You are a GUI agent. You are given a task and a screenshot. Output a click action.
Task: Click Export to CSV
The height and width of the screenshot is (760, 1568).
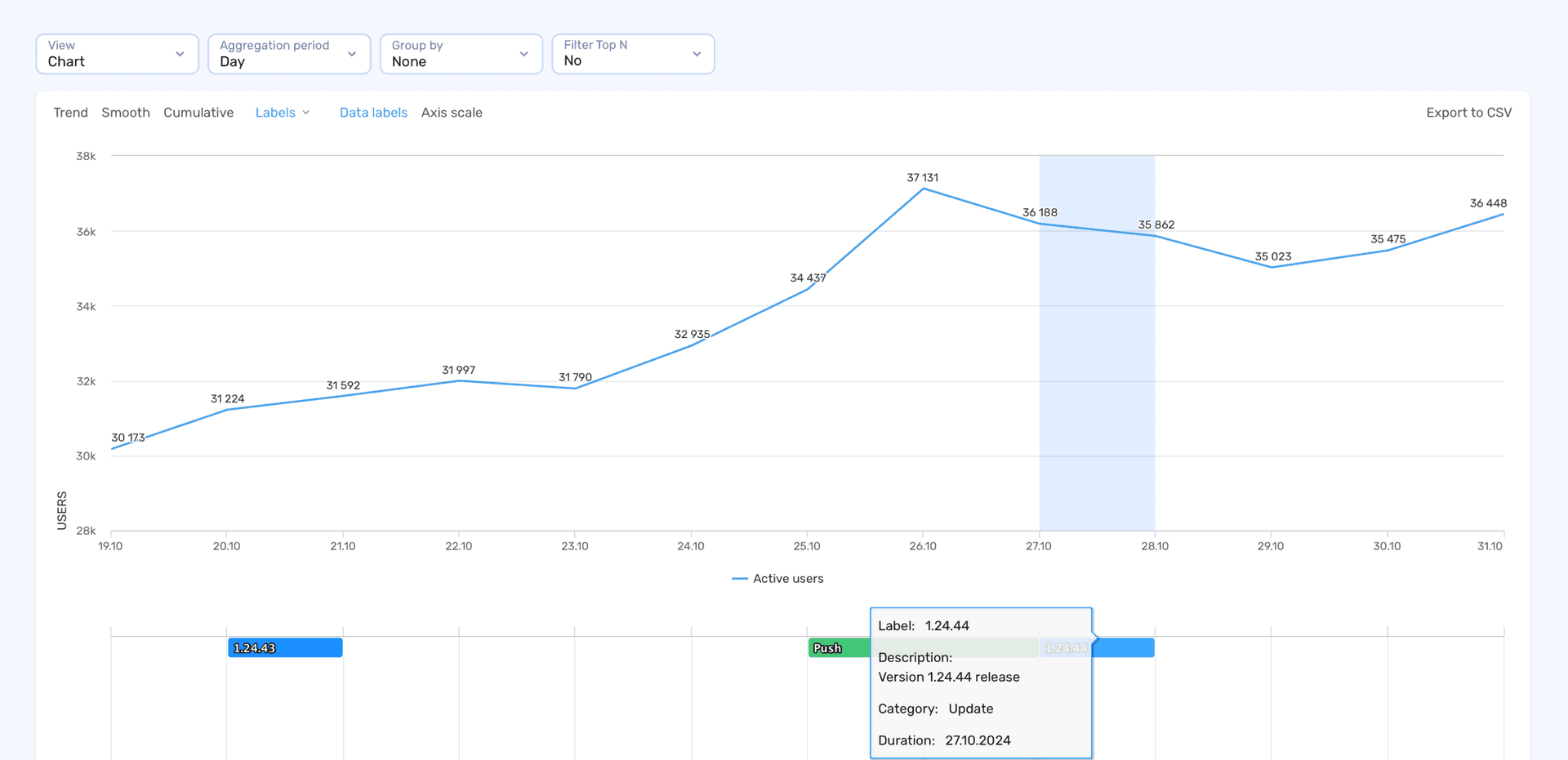point(1468,113)
